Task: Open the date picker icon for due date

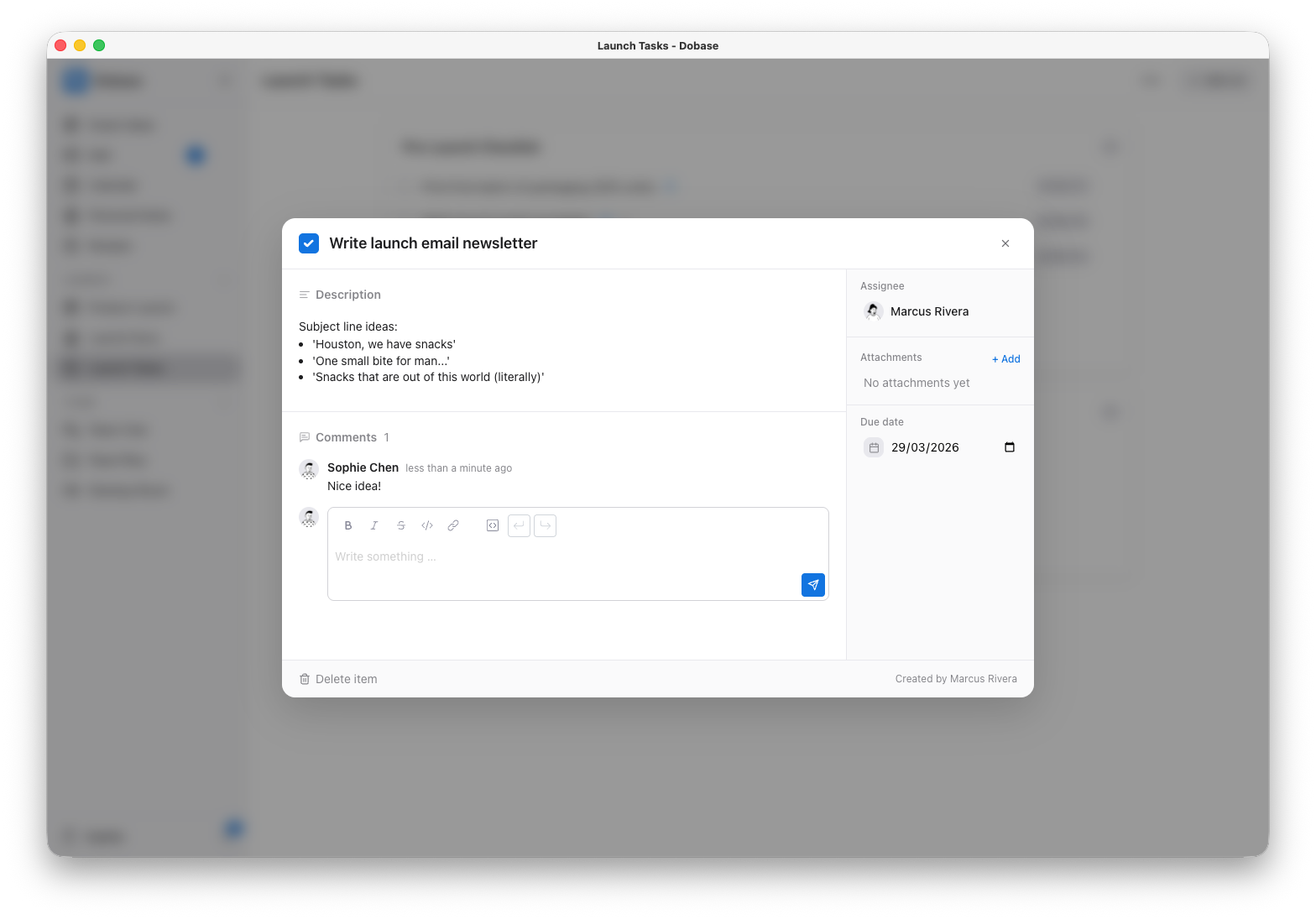Action: (1010, 447)
